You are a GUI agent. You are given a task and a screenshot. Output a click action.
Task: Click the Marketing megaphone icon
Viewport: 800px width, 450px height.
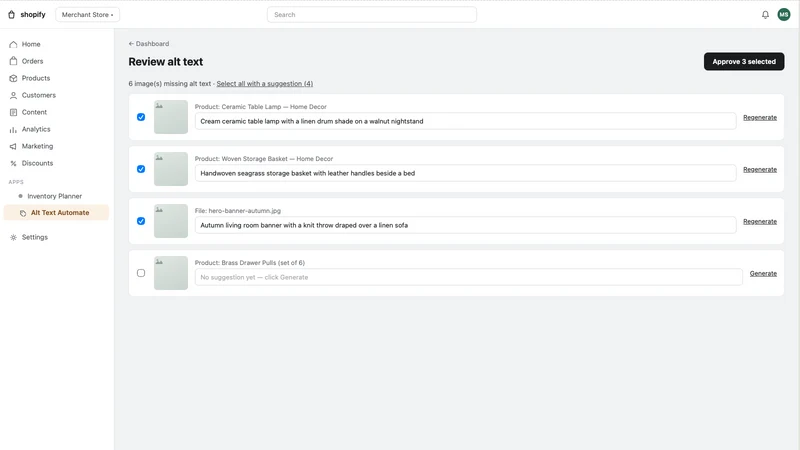pos(13,146)
